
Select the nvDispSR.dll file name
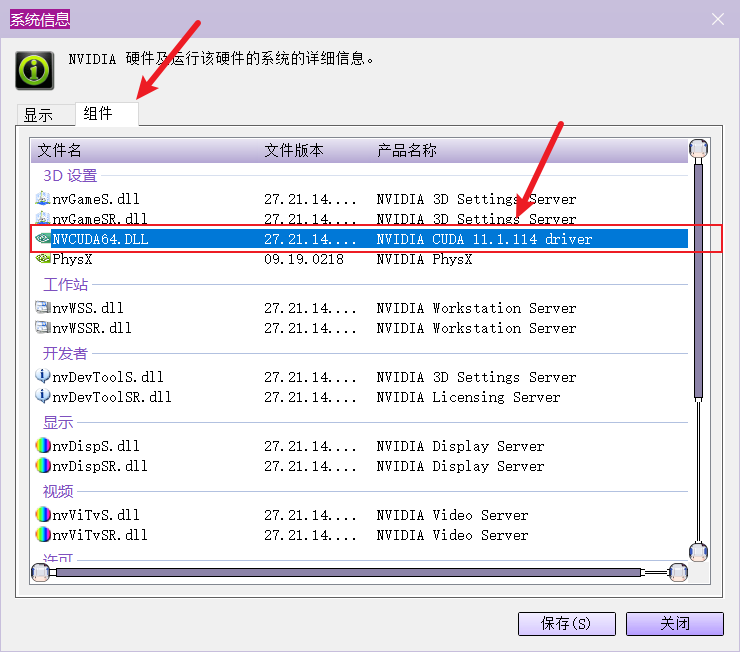100,466
